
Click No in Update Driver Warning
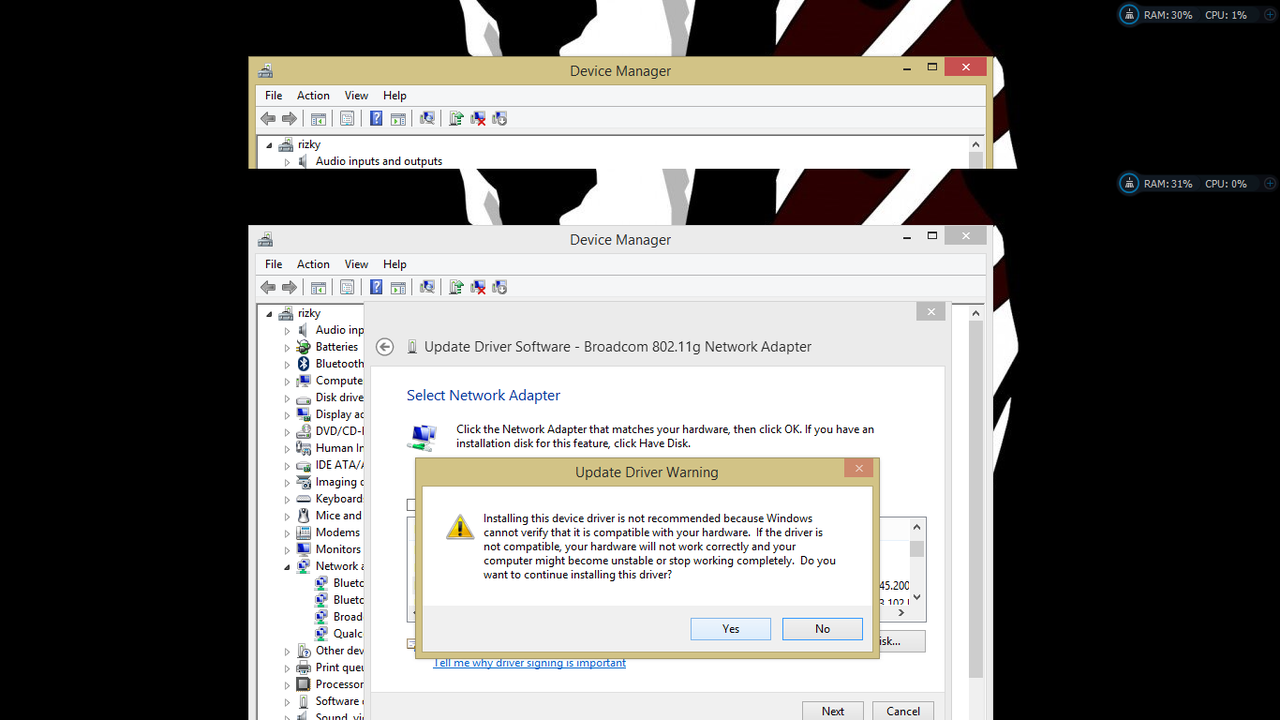[822, 629]
